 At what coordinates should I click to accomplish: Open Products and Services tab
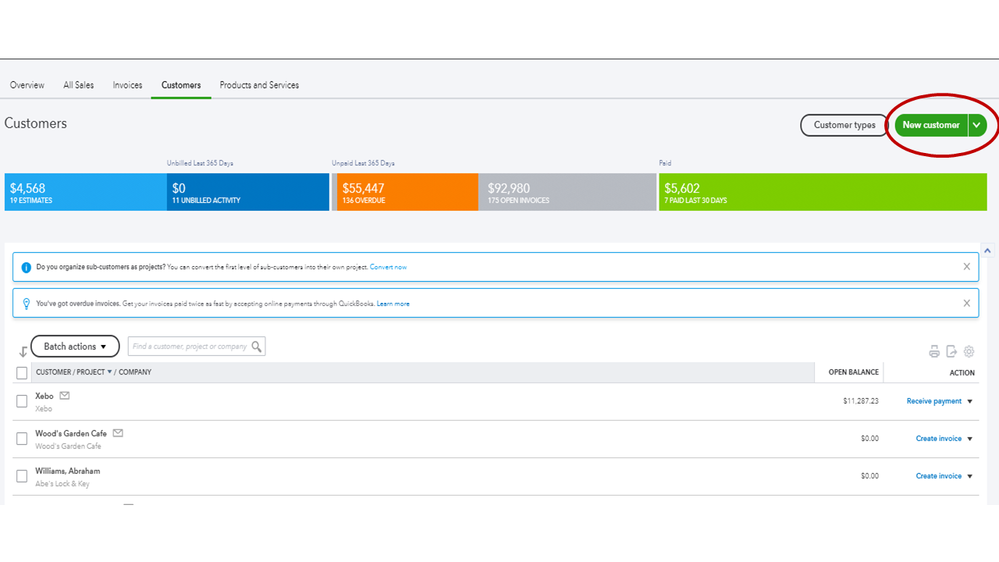tap(259, 86)
